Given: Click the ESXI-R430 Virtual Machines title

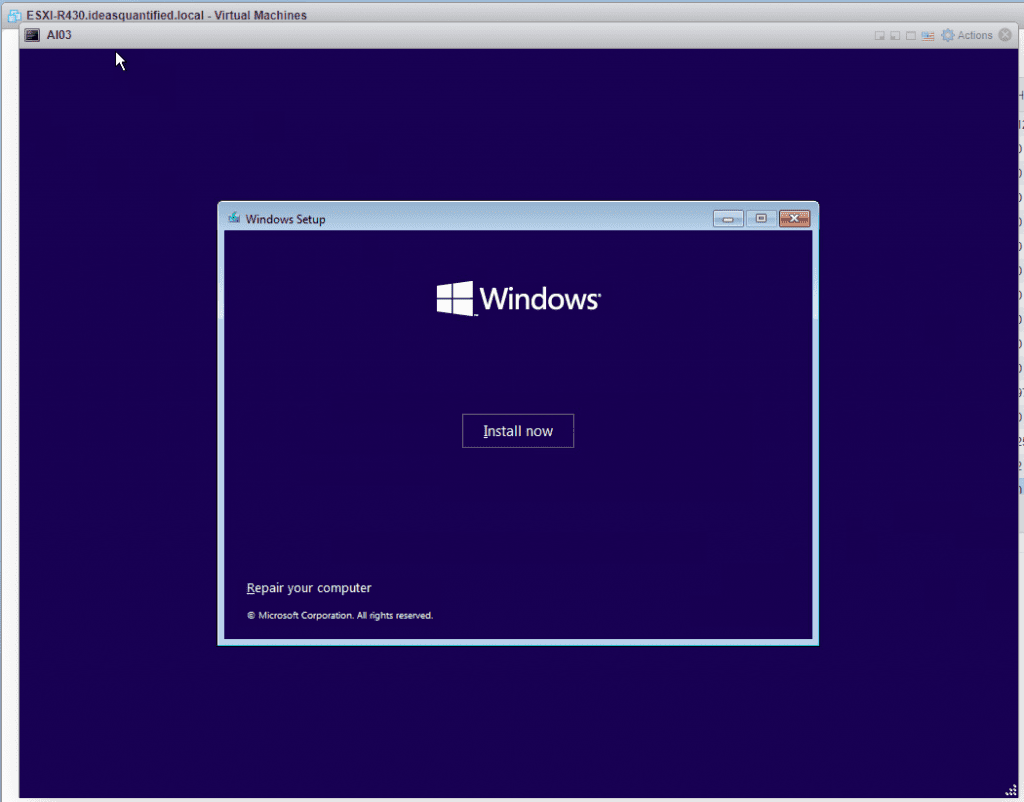Looking at the screenshot, I should 167,15.
